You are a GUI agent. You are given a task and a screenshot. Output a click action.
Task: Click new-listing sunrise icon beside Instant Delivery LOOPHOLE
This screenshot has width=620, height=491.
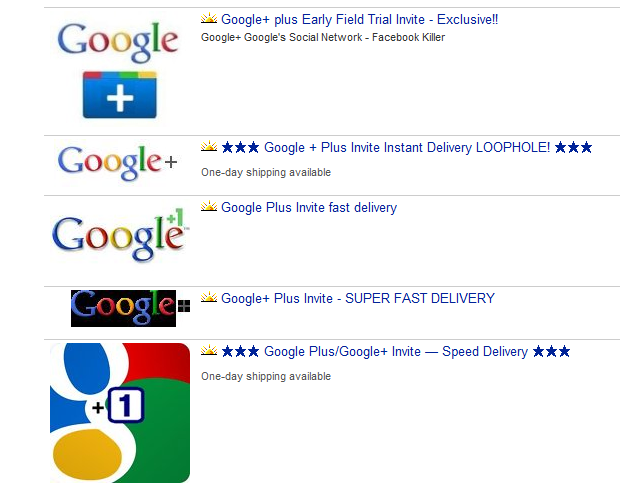(x=209, y=146)
